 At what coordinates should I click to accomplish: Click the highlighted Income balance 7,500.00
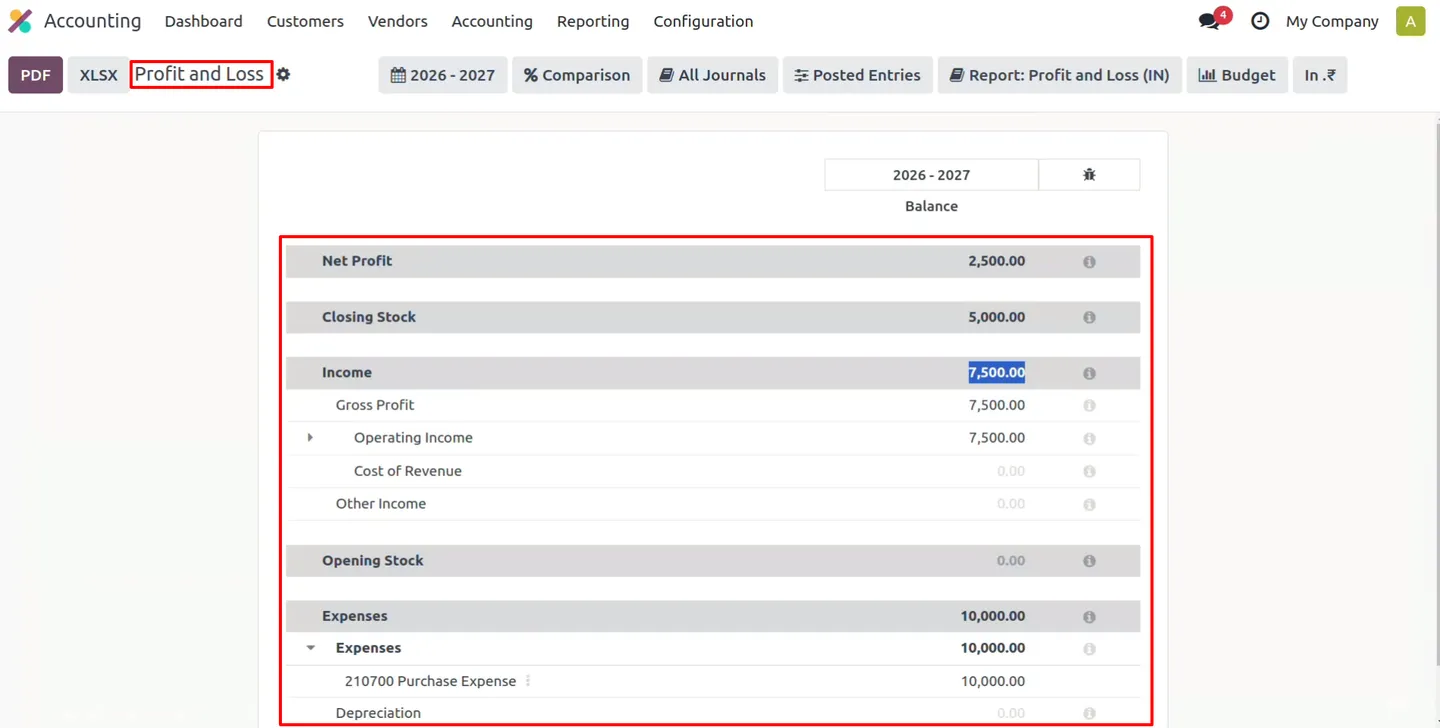(x=996, y=373)
